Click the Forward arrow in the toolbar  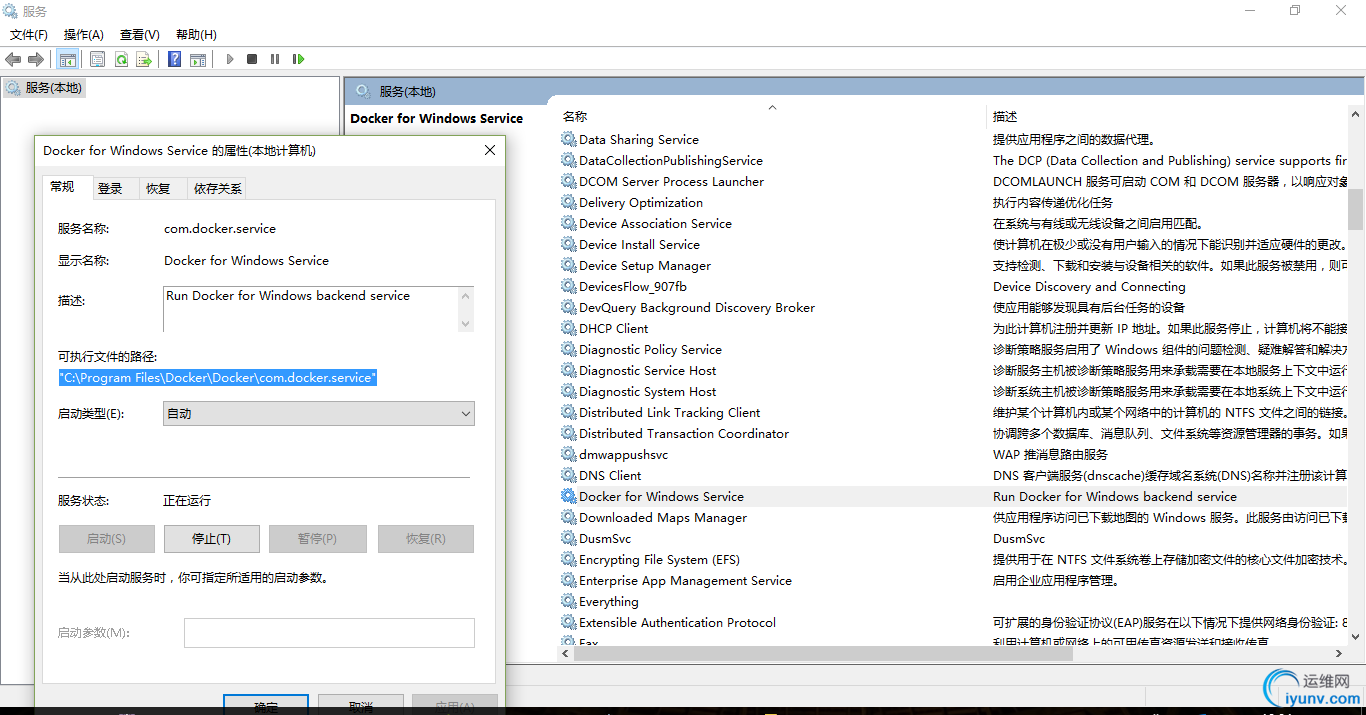click(36, 59)
